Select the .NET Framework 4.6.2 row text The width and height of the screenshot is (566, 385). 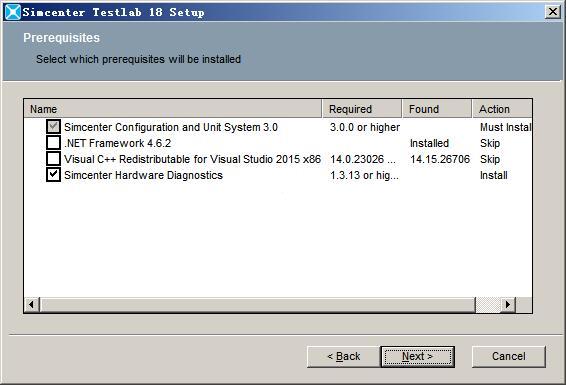coord(118,143)
